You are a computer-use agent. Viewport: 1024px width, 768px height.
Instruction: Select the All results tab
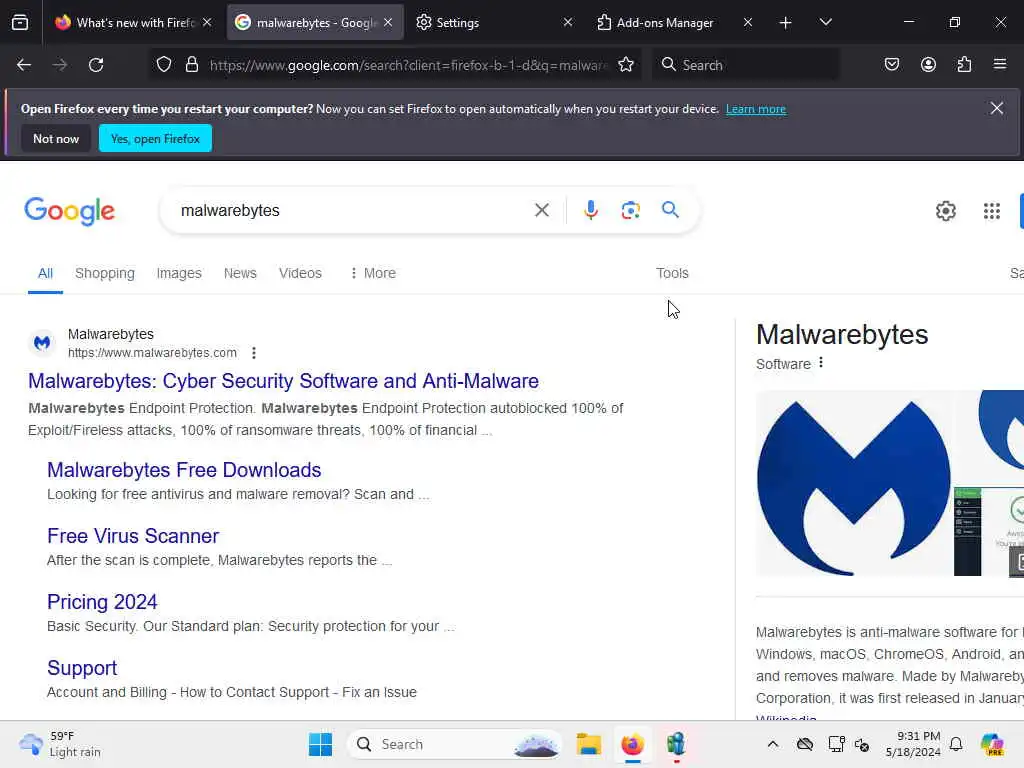click(45, 273)
